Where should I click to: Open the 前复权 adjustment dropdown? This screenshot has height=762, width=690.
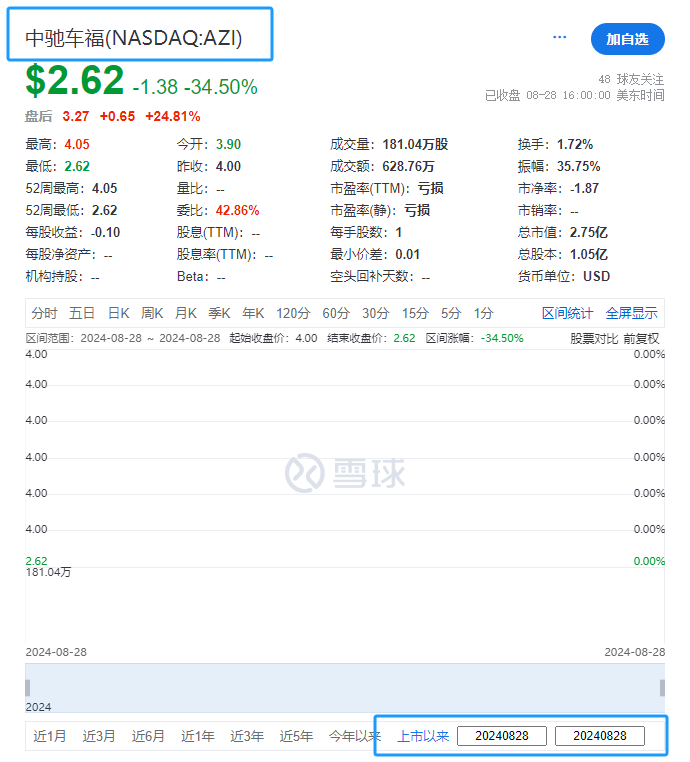click(641, 338)
